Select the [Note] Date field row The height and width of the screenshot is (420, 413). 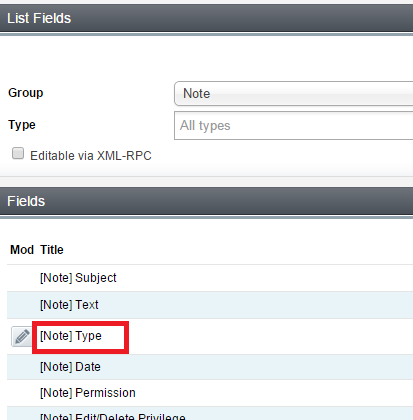pos(210,367)
